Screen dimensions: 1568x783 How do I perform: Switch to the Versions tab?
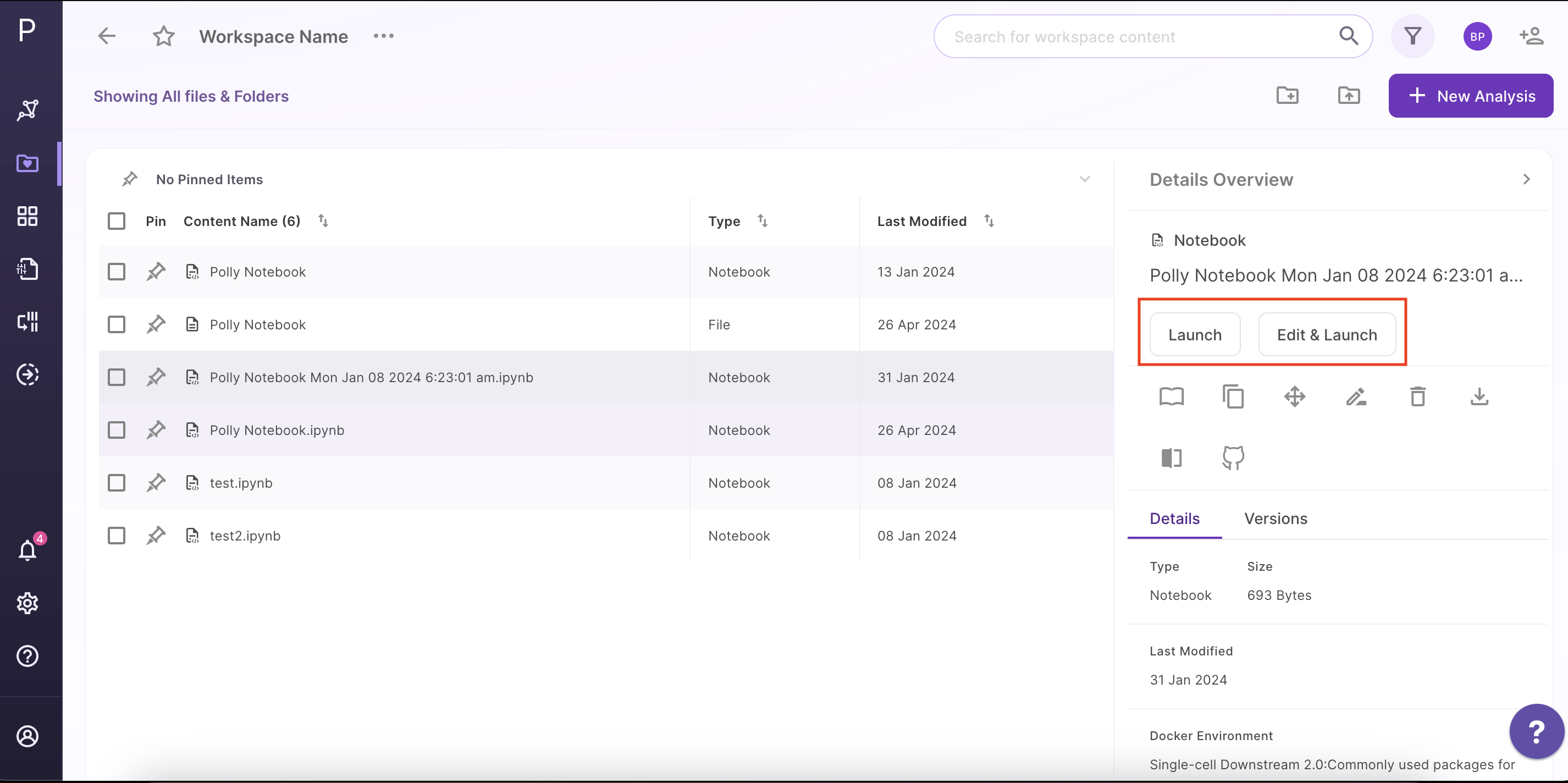[x=1276, y=519]
